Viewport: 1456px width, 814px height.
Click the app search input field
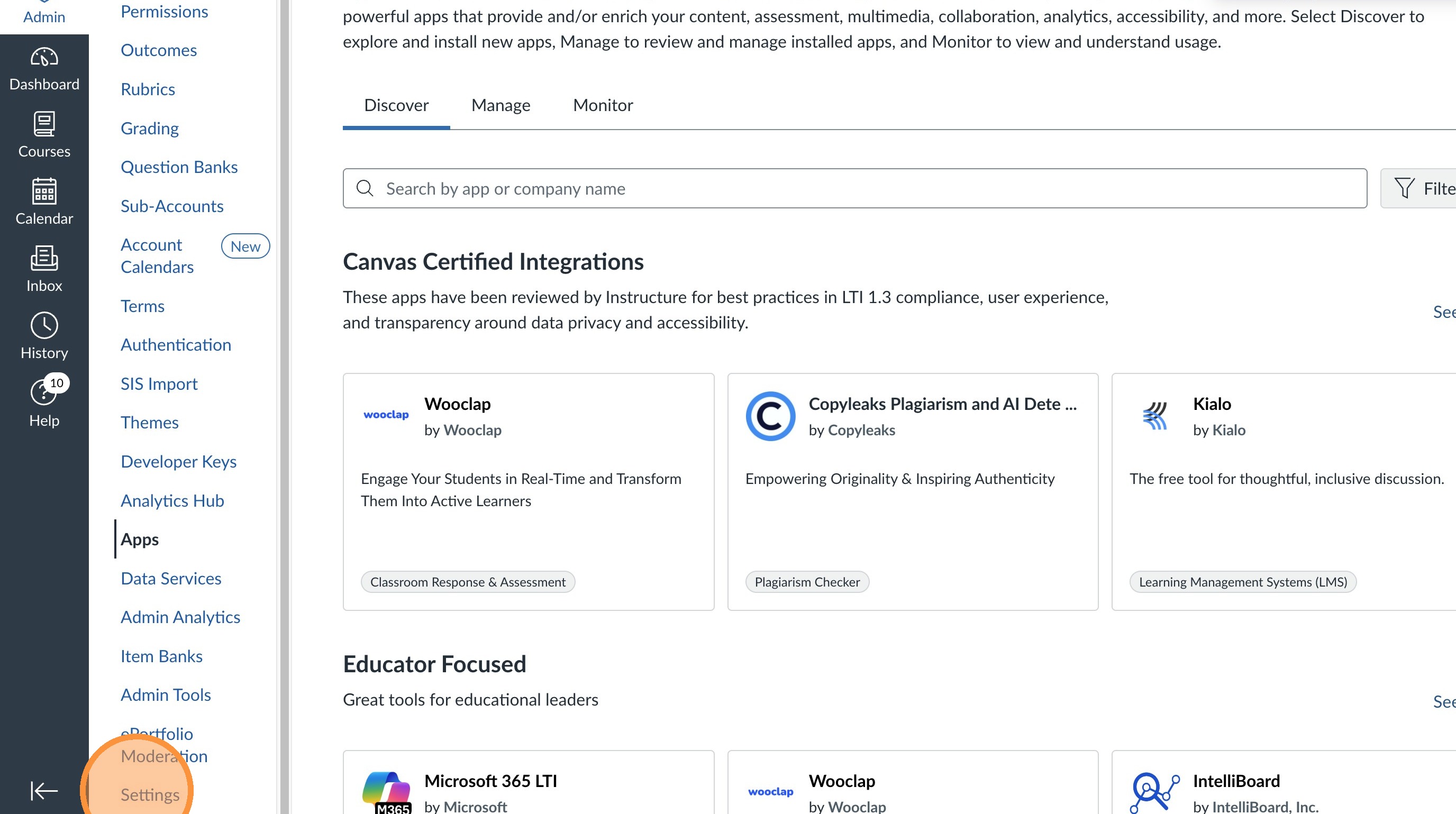click(854, 189)
